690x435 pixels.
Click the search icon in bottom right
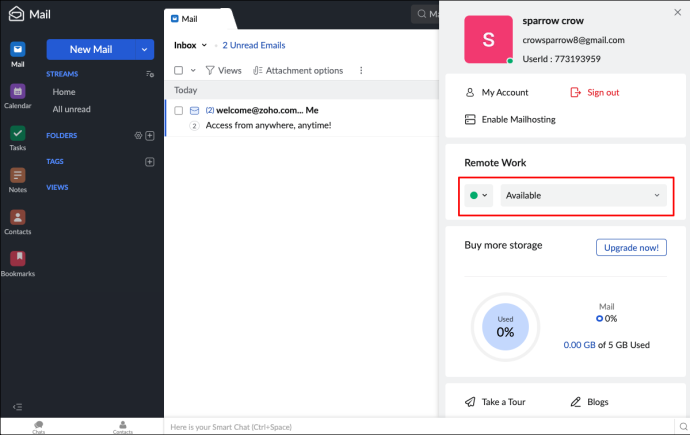[x=683, y=426]
